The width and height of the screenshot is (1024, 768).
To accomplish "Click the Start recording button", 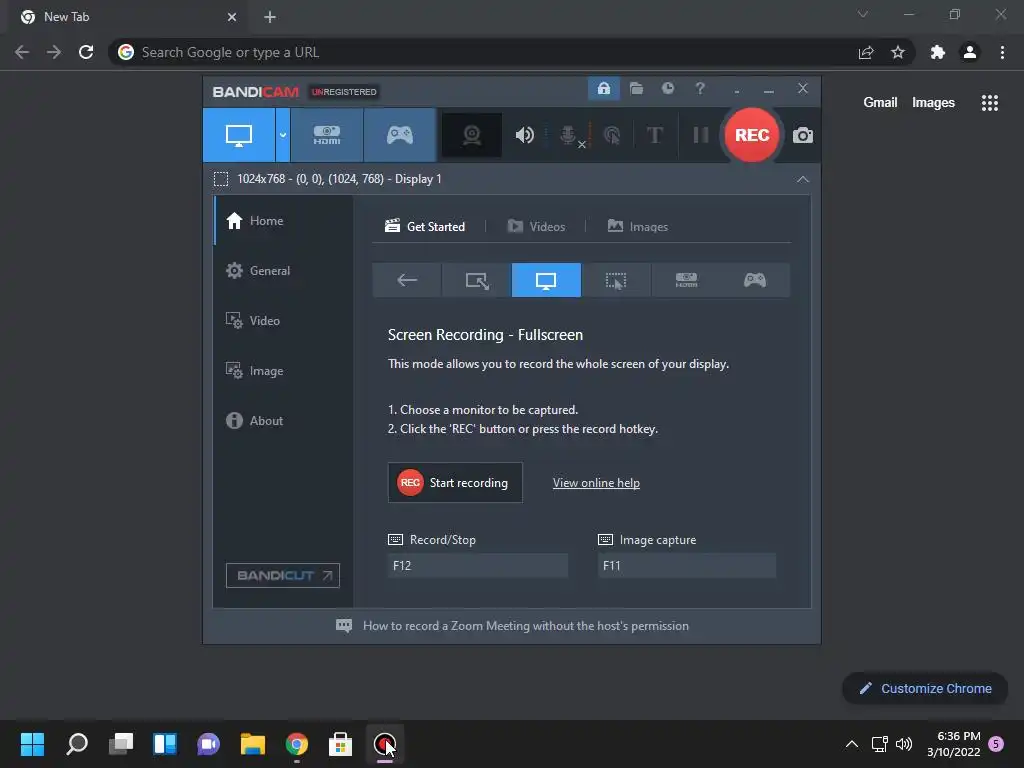I will (455, 483).
